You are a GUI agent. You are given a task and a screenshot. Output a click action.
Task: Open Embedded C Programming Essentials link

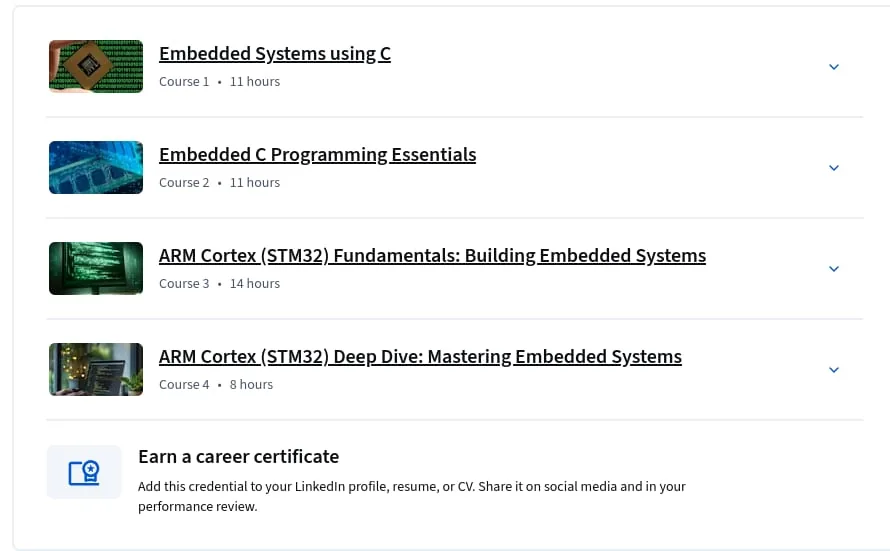coord(317,154)
